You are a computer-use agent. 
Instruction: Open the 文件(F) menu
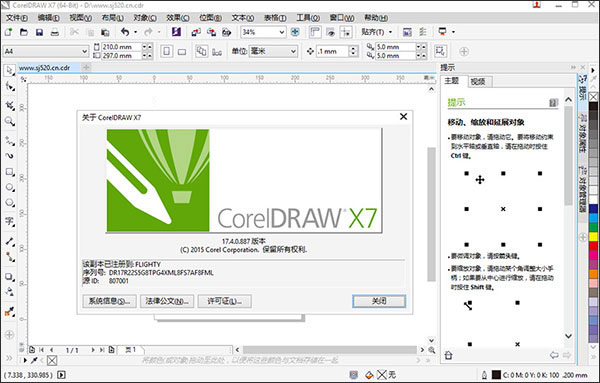17,18
